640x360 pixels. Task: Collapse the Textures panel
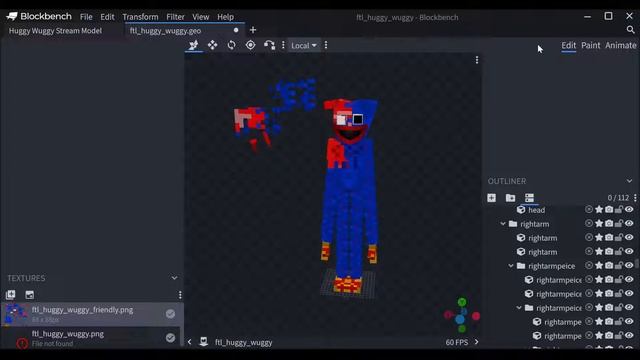[174, 278]
